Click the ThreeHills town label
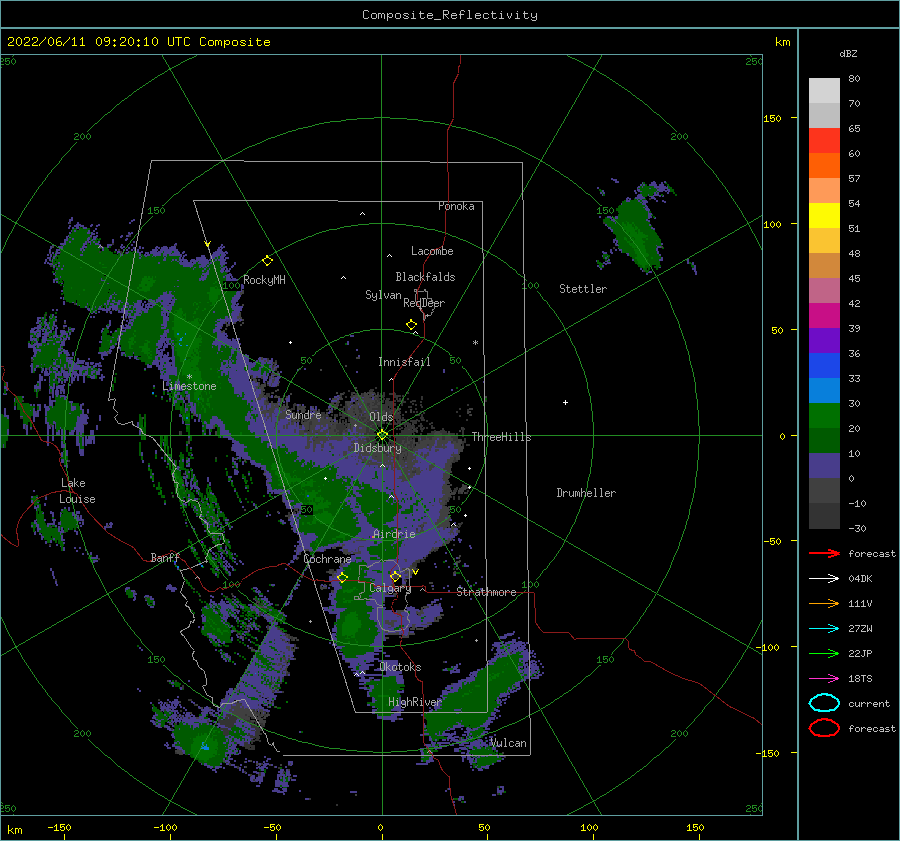This screenshot has width=900, height=841. tap(502, 437)
